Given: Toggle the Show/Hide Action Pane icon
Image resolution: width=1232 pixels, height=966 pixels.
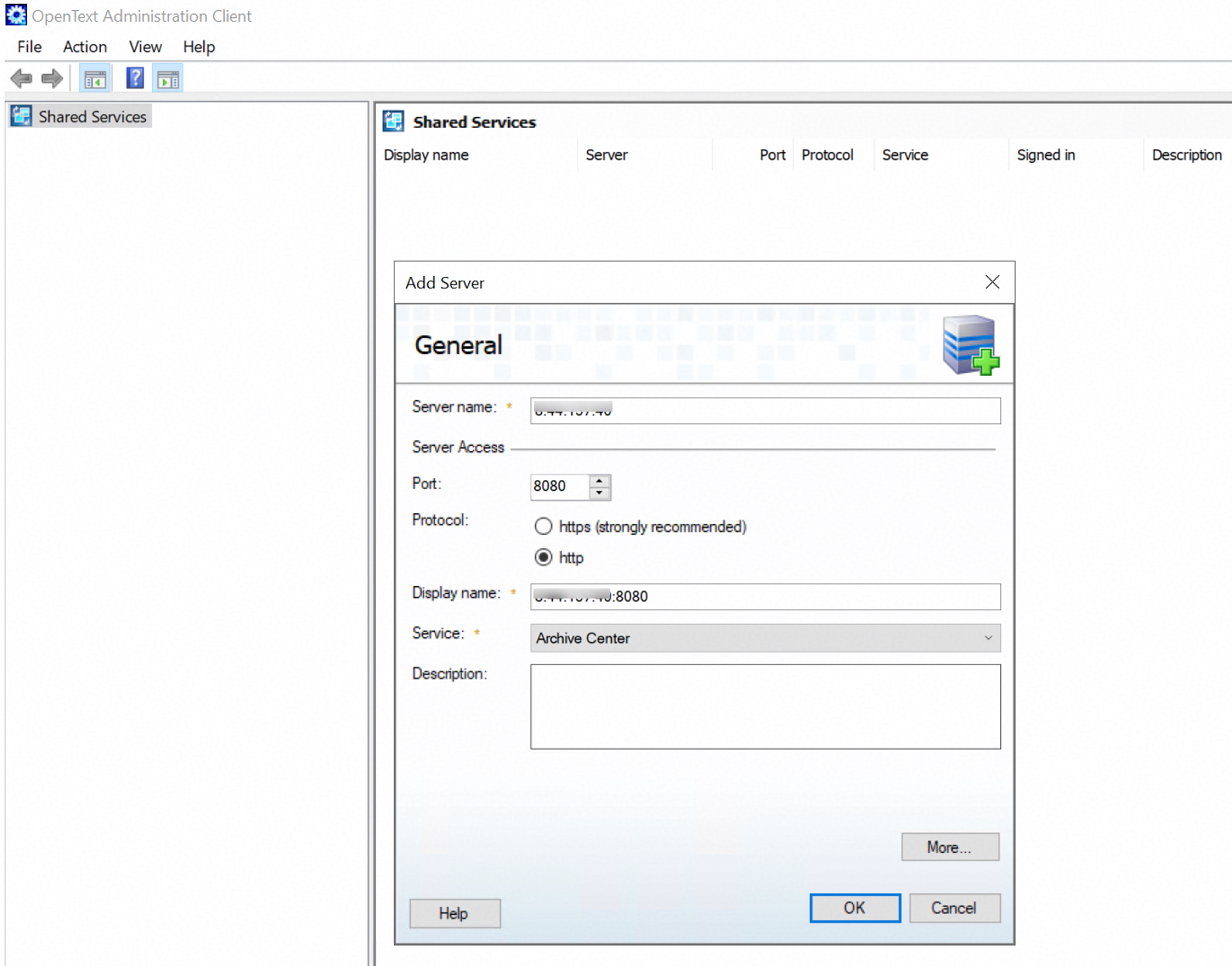Looking at the screenshot, I should [x=168, y=78].
